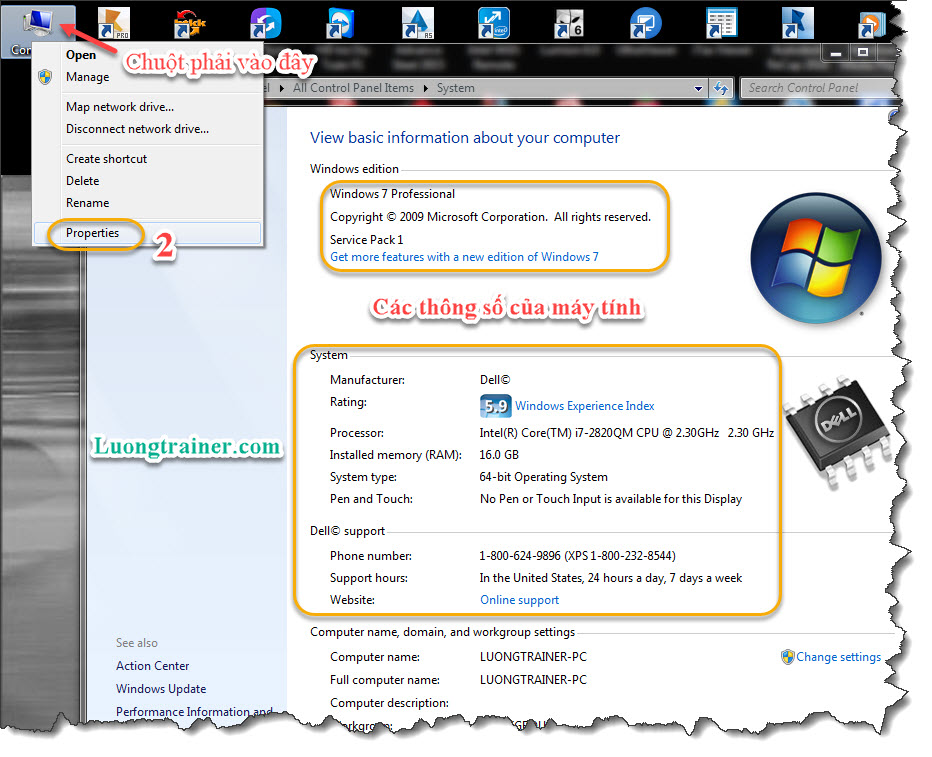Viewport: 932px width, 757px height.
Task: Click the support hours value text
Action: click(x=610, y=578)
